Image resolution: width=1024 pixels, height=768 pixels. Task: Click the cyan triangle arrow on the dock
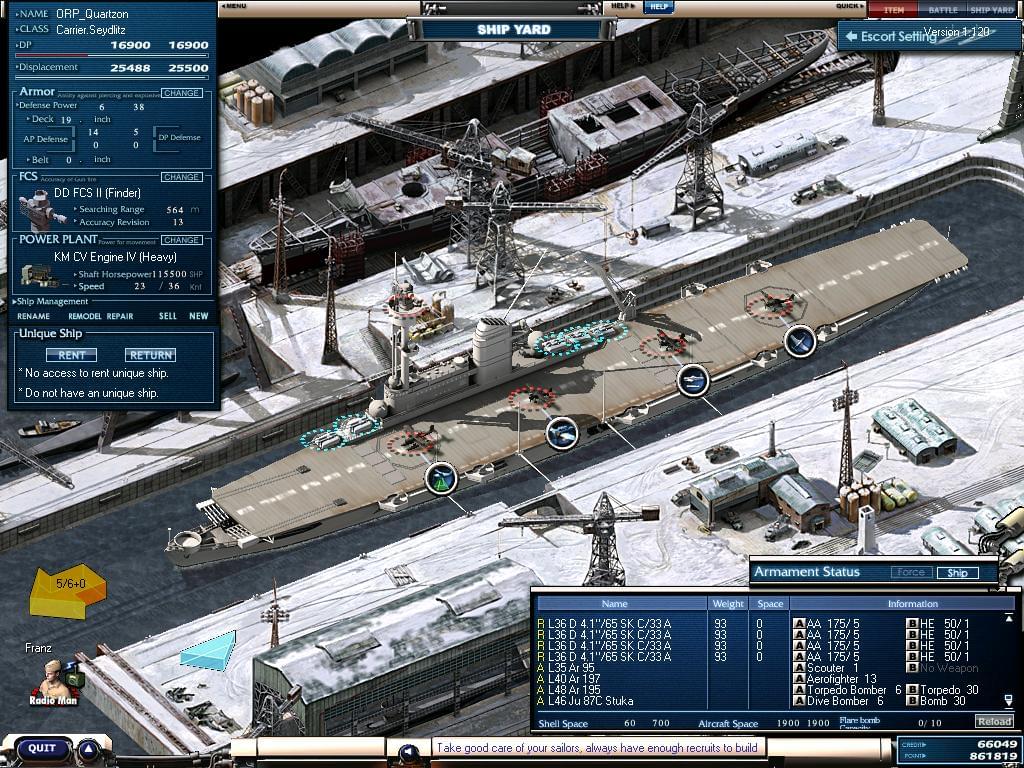[x=210, y=649]
